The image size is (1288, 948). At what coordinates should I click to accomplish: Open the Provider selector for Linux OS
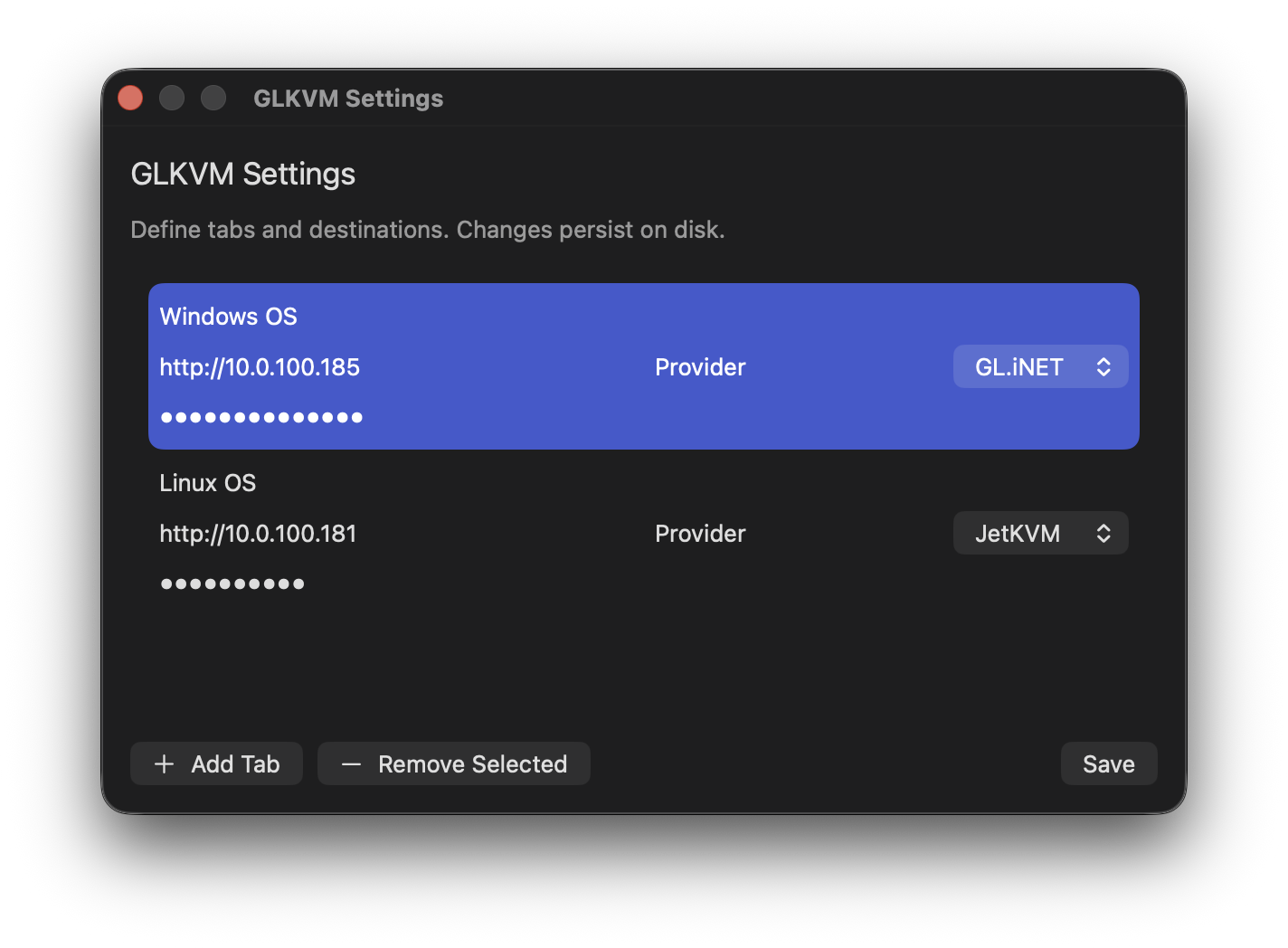[x=1040, y=533]
